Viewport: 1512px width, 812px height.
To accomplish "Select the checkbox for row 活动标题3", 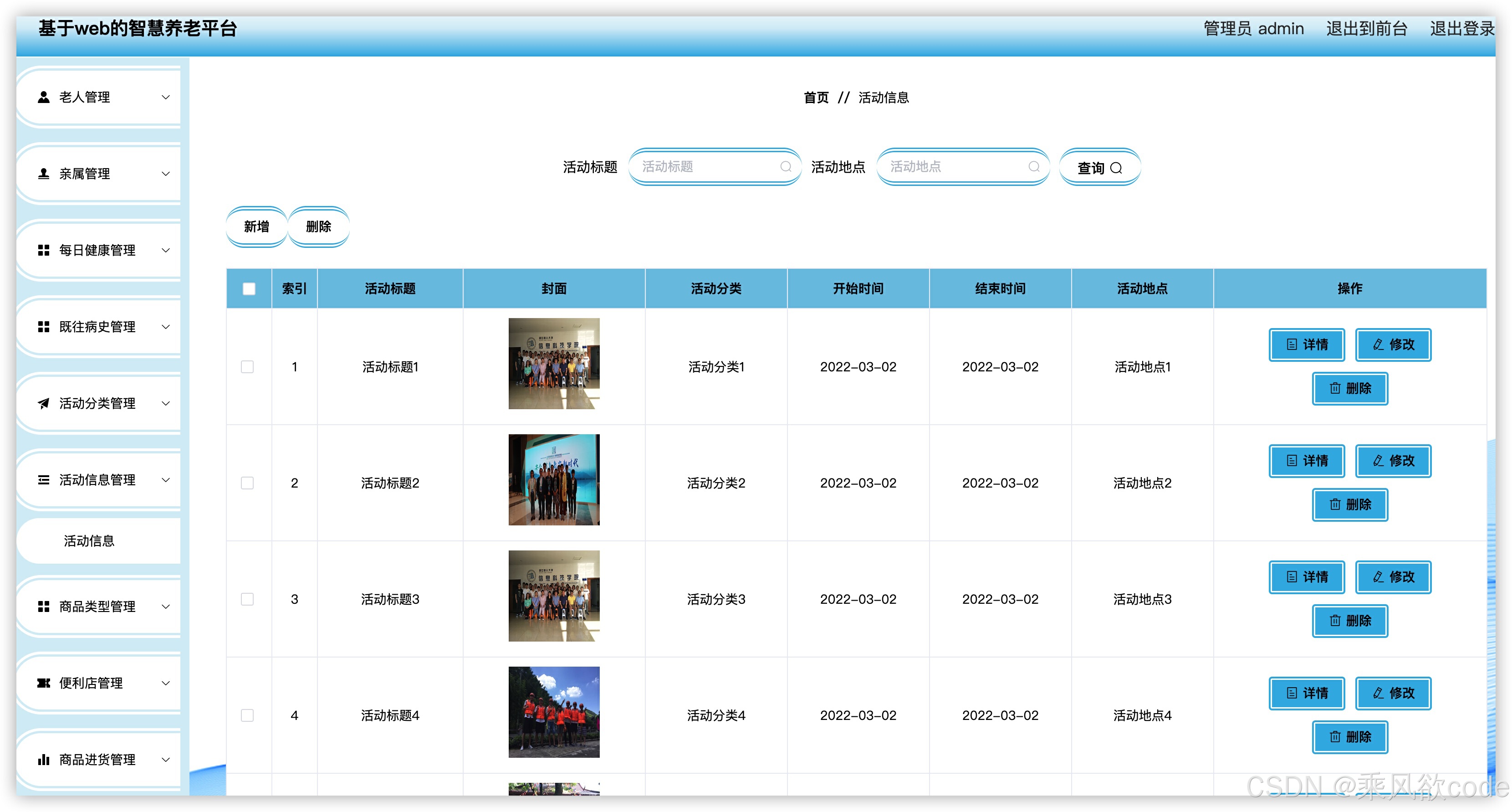I will click(x=247, y=599).
